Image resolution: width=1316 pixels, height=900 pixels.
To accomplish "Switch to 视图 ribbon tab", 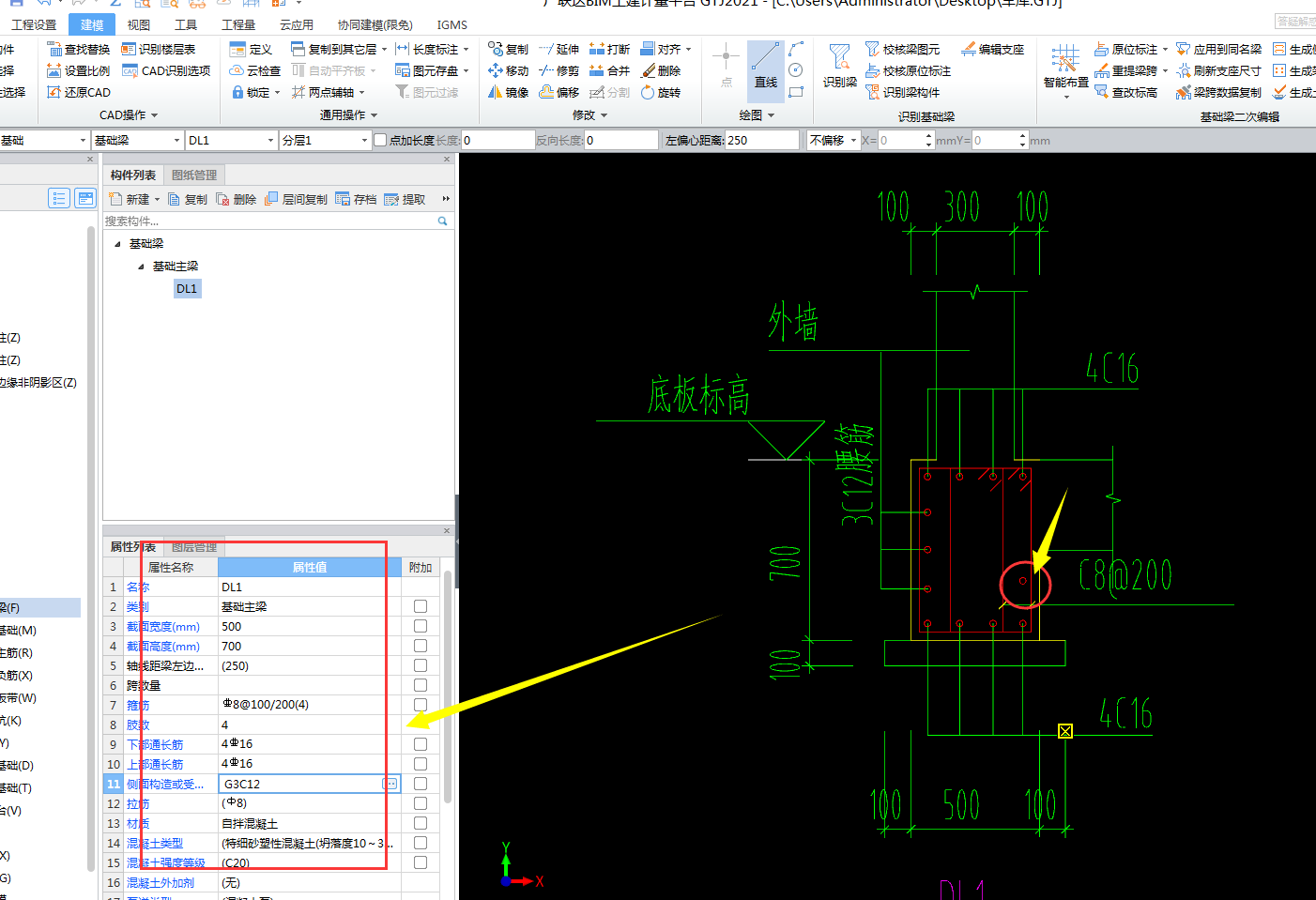I will click(139, 24).
